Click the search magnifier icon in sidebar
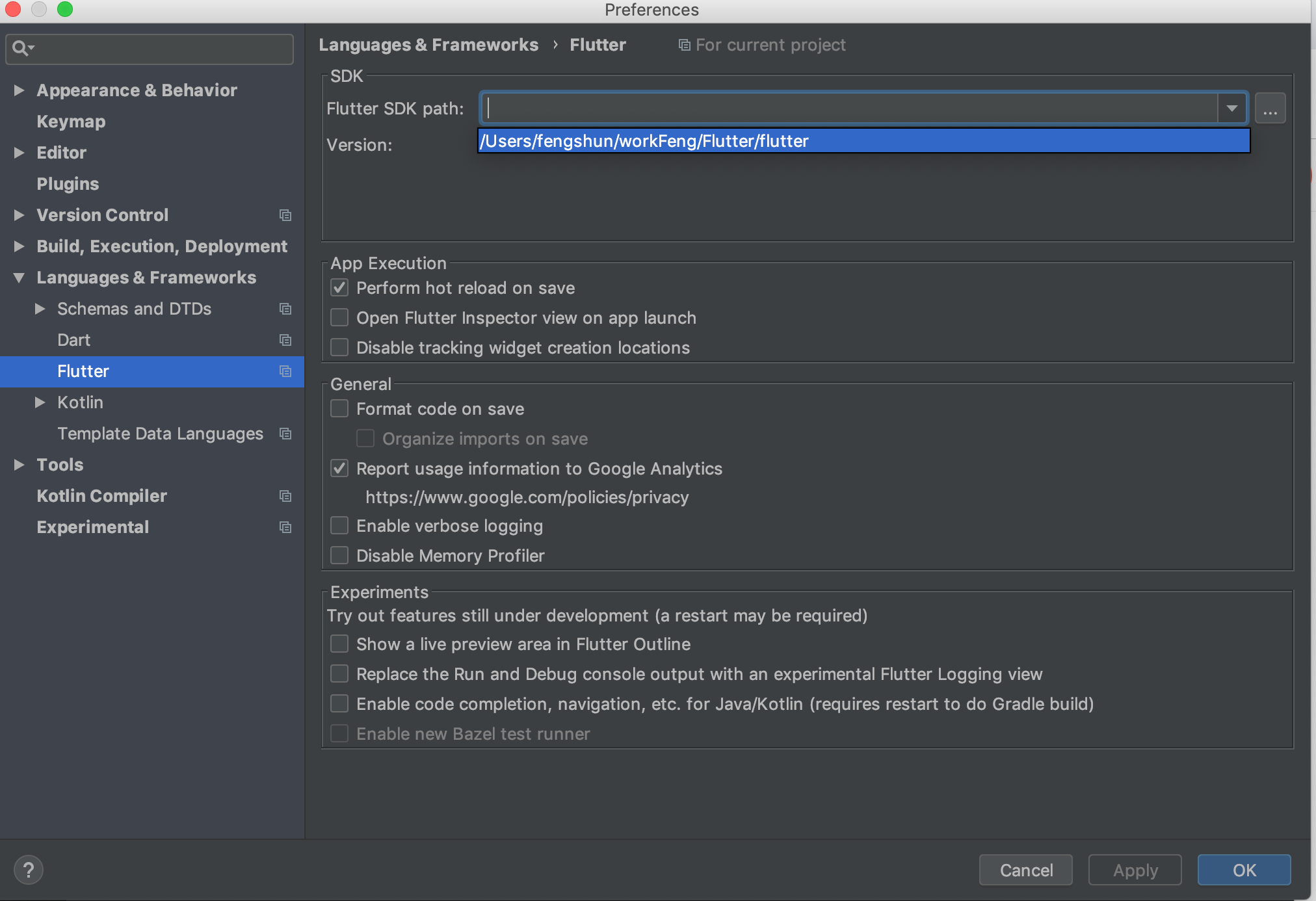 pos(21,48)
